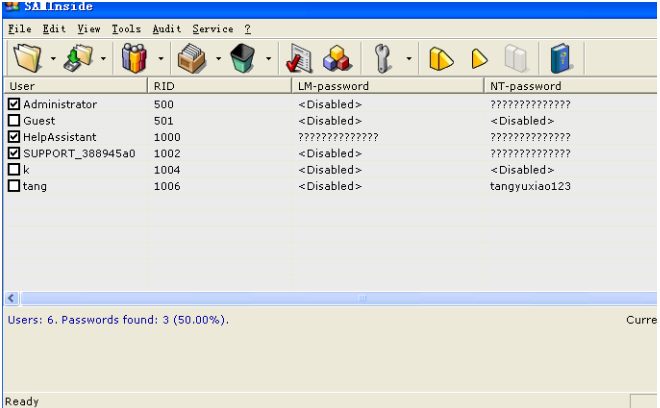Select the HelpAssistant user name
660x408 pixels.
click(x=59, y=137)
